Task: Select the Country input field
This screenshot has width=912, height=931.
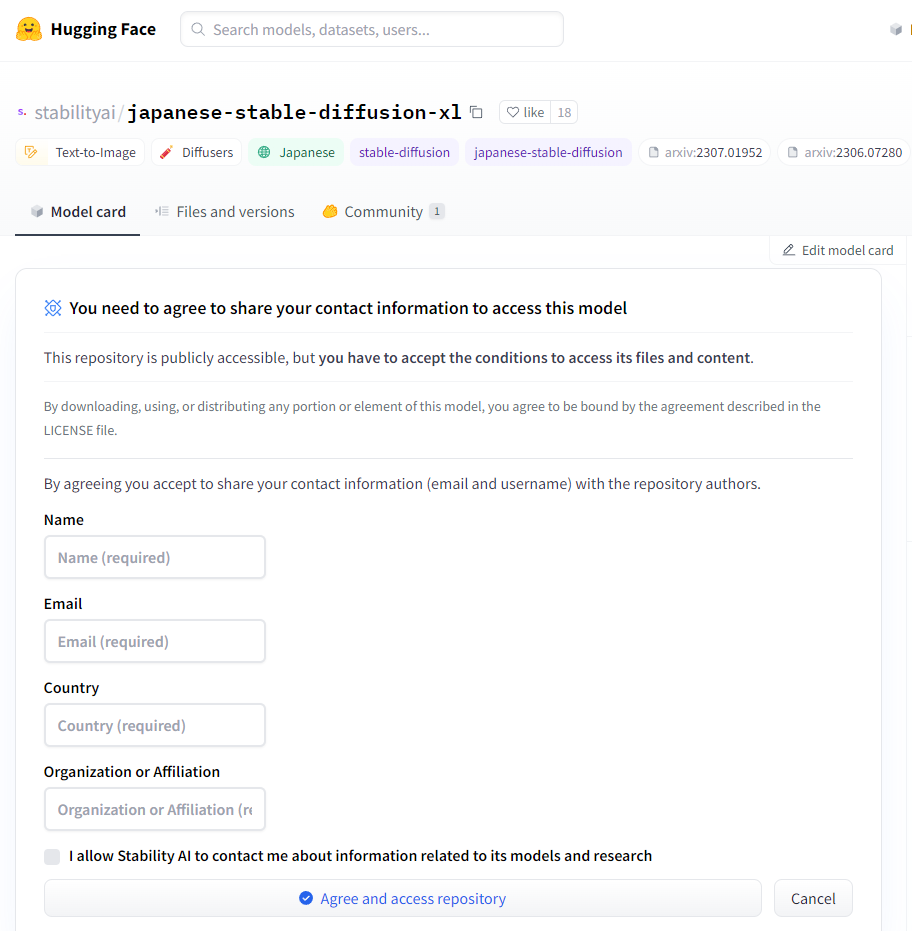Action: (155, 725)
